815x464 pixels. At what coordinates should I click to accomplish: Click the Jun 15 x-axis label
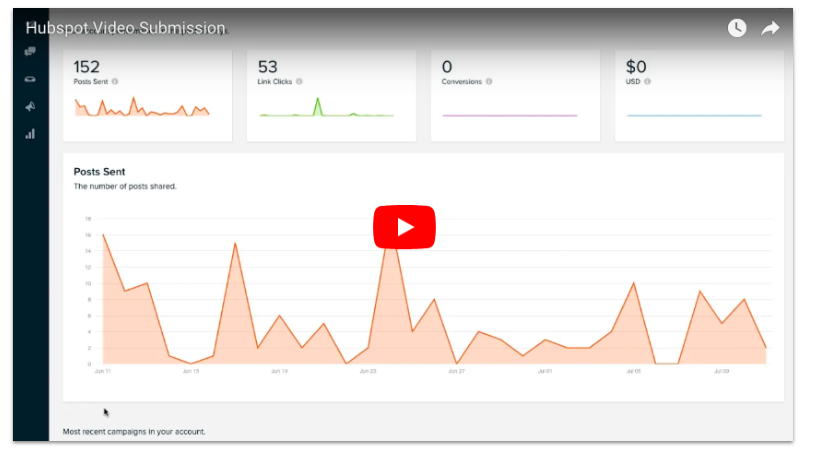[191, 372]
